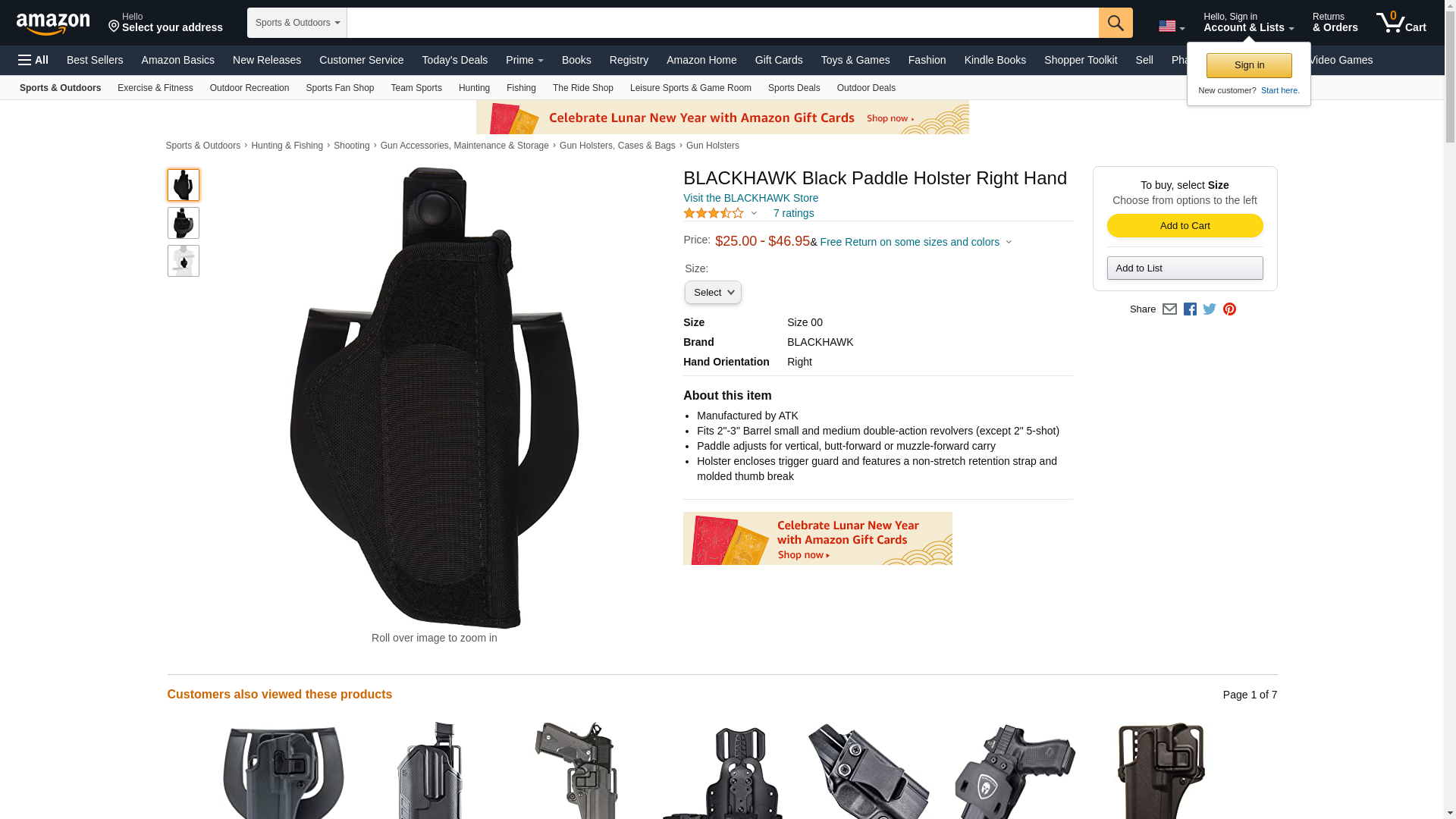Expand the star rating breakdown chevron

(754, 214)
